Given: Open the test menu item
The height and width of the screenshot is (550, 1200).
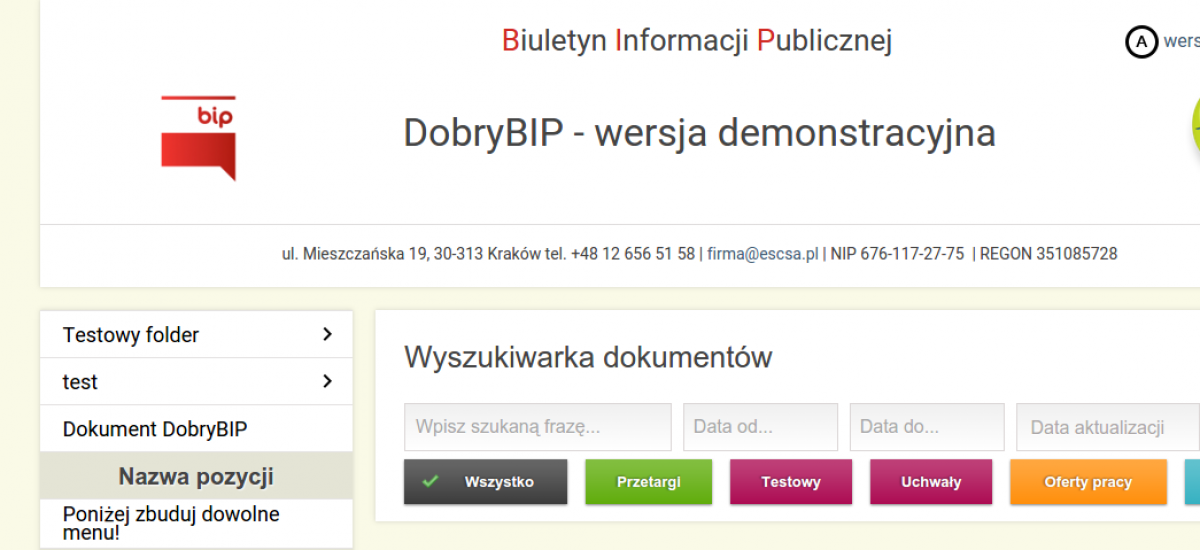Looking at the screenshot, I should click(x=196, y=381).
